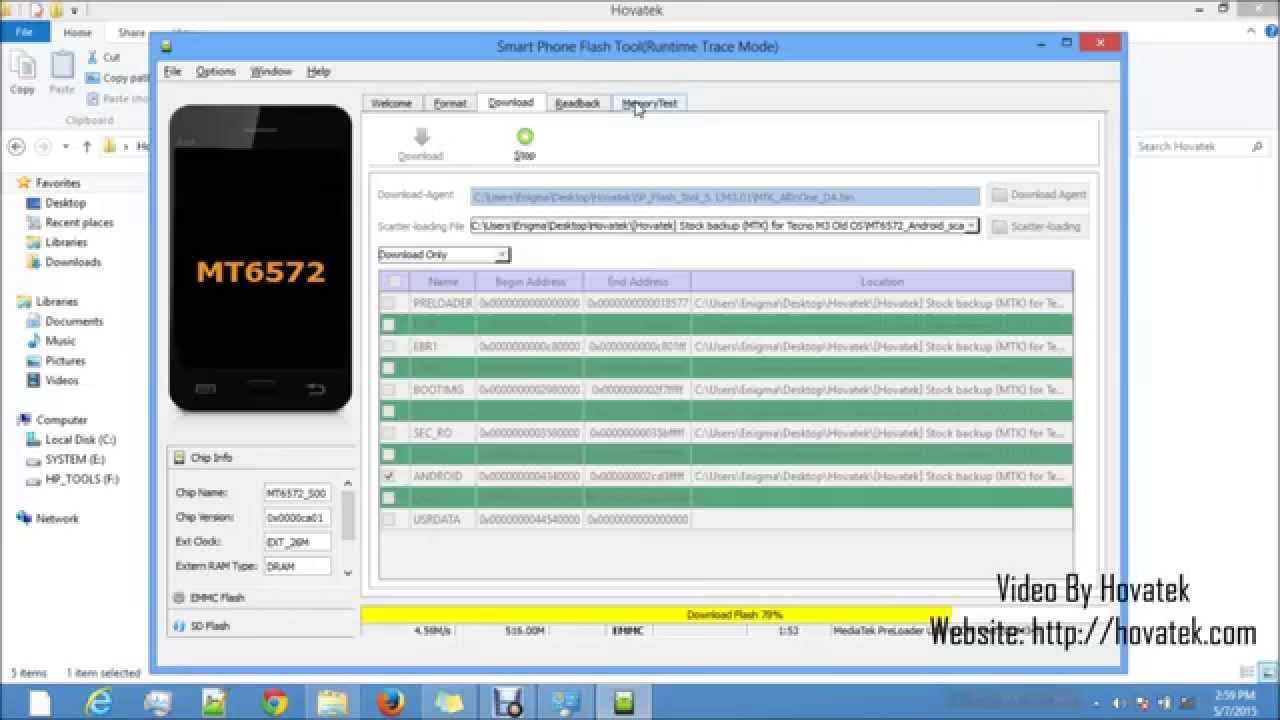This screenshot has height=720, width=1280.
Task: Click the Chip Info panel scrollbar
Action: pos(348,528)
